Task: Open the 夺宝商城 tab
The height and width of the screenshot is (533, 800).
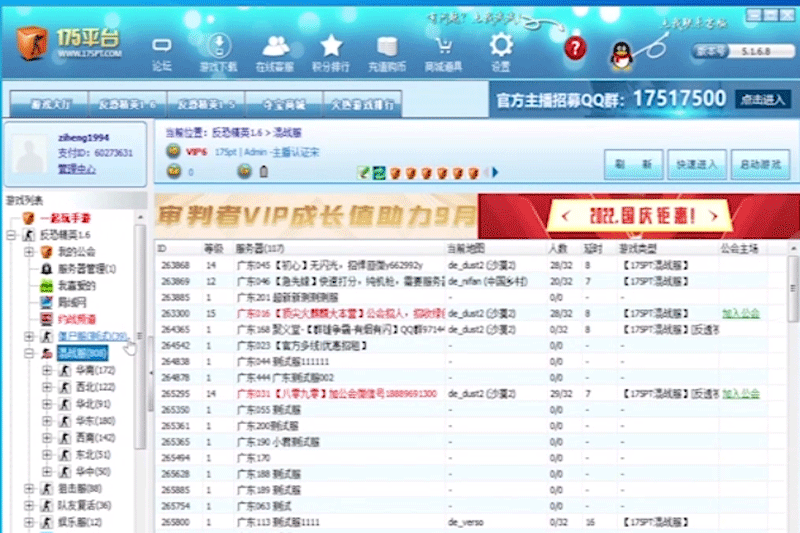Action: [x=284, y=104]
